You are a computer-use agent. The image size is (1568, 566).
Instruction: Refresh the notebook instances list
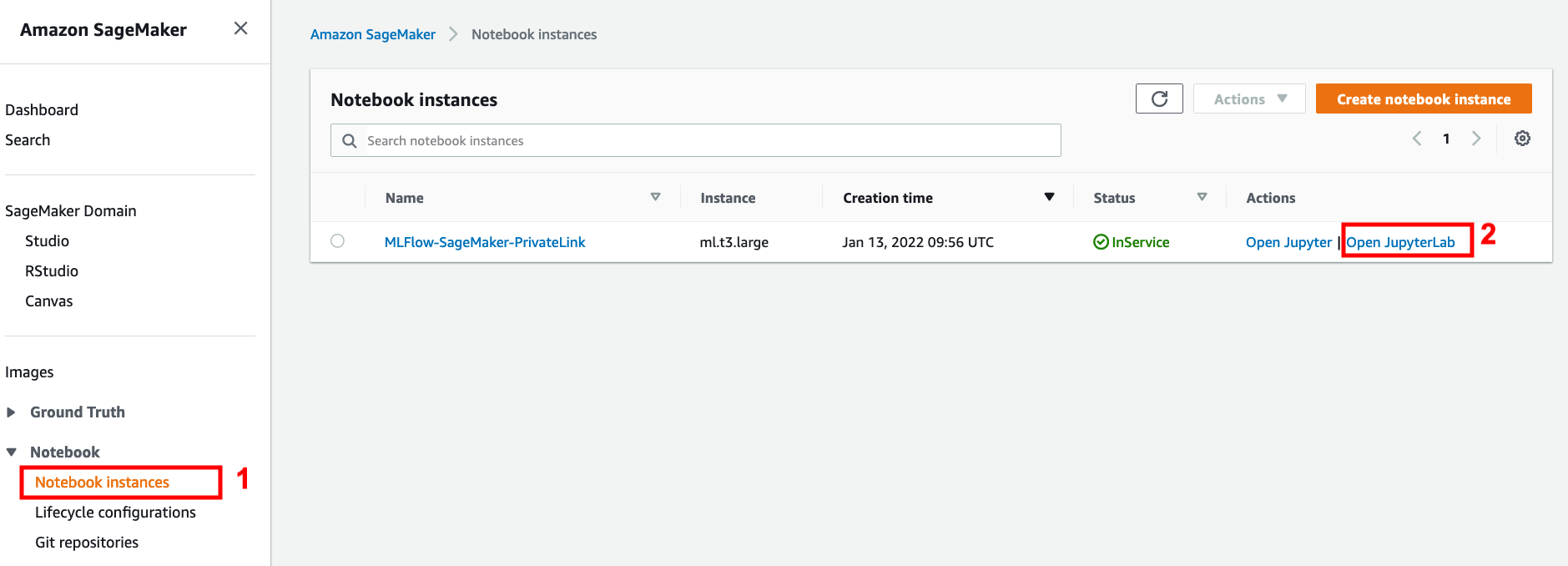click(1159, 99)
